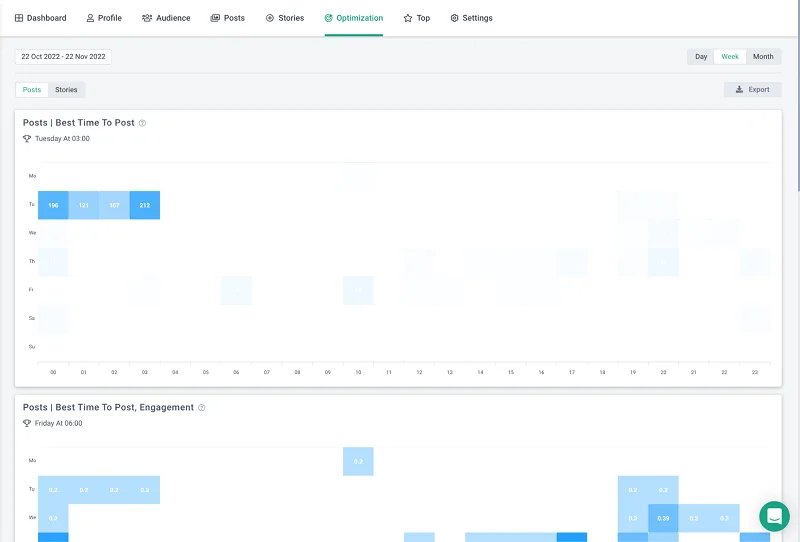800x542 pixels.
Task: Click the trophy icon by Friday At 06:00
Action: tap(27, 424)
